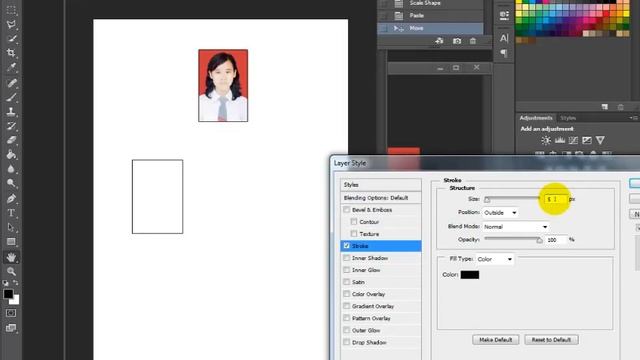
Task: Enable Drop Shadow checkbox
Action: (x=347, y=342)
